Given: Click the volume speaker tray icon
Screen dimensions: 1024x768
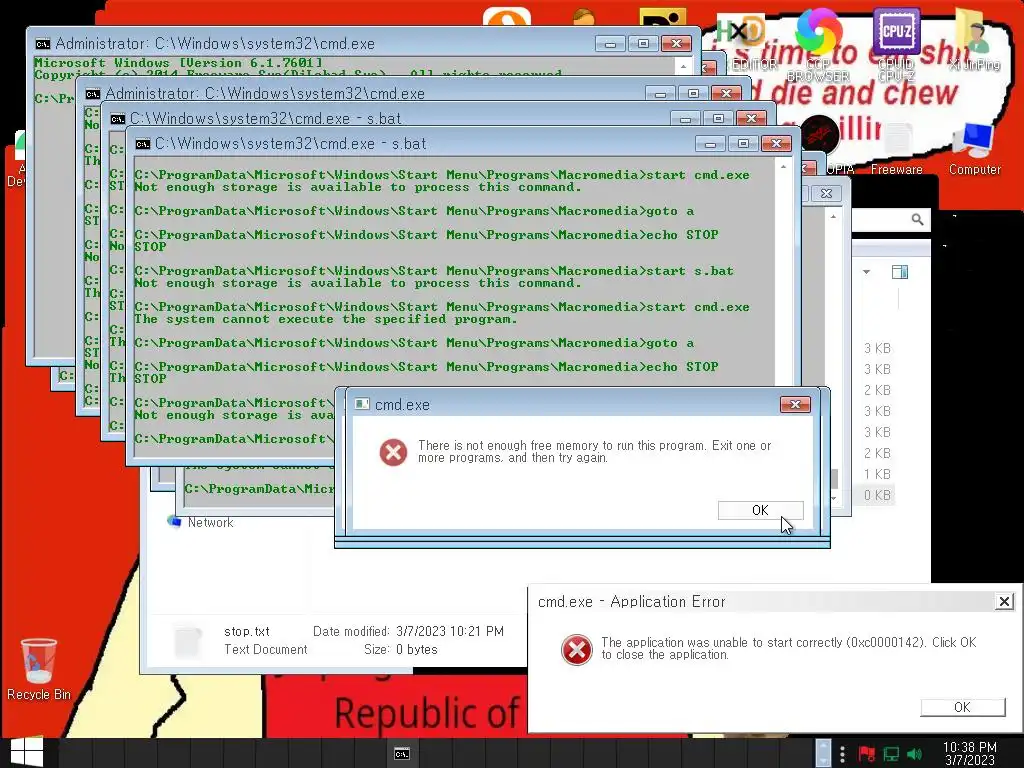Looking at the screenshot, I should pos(914,754).
